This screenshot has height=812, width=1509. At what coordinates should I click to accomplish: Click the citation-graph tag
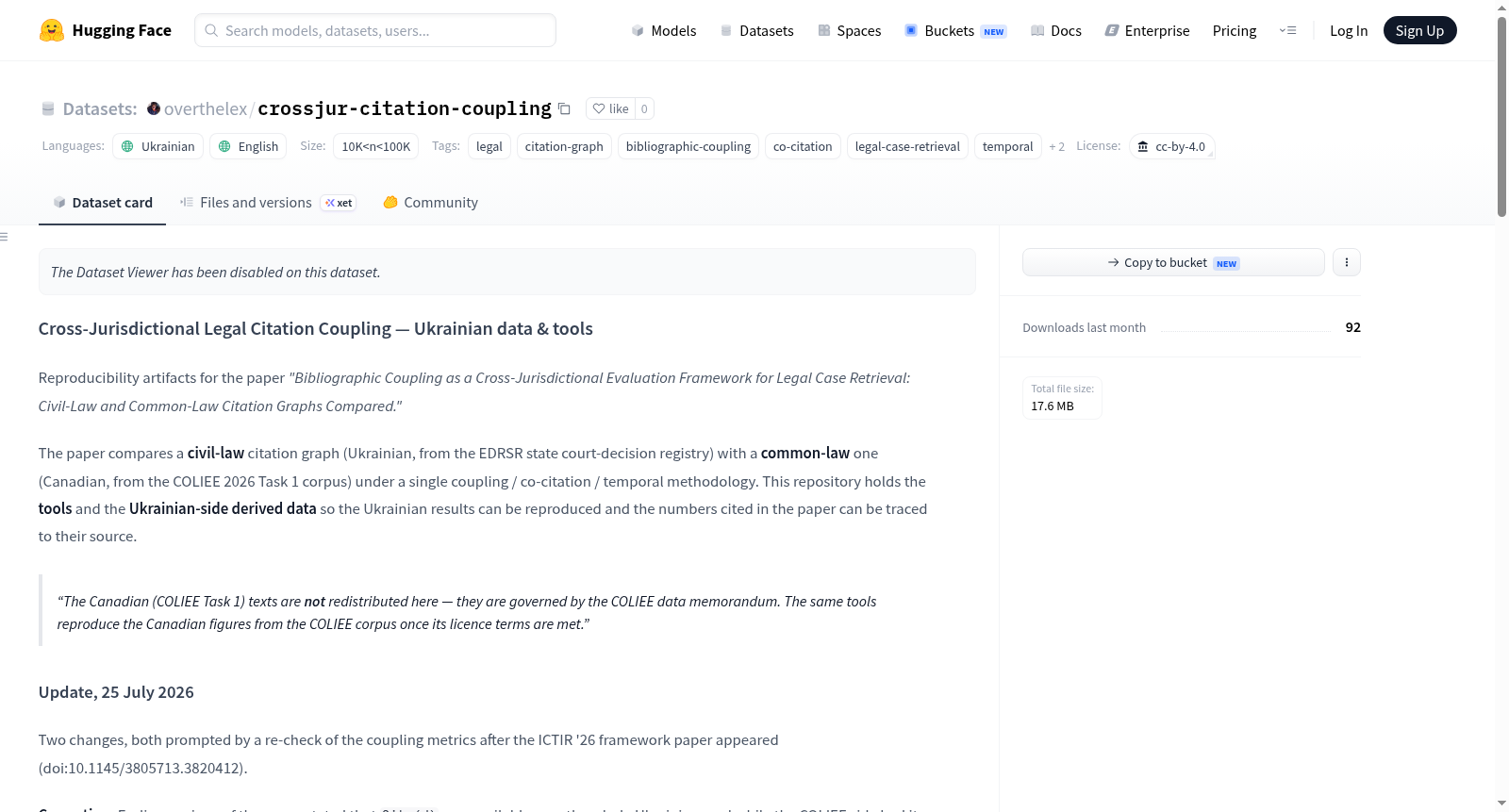click(564, 146)
